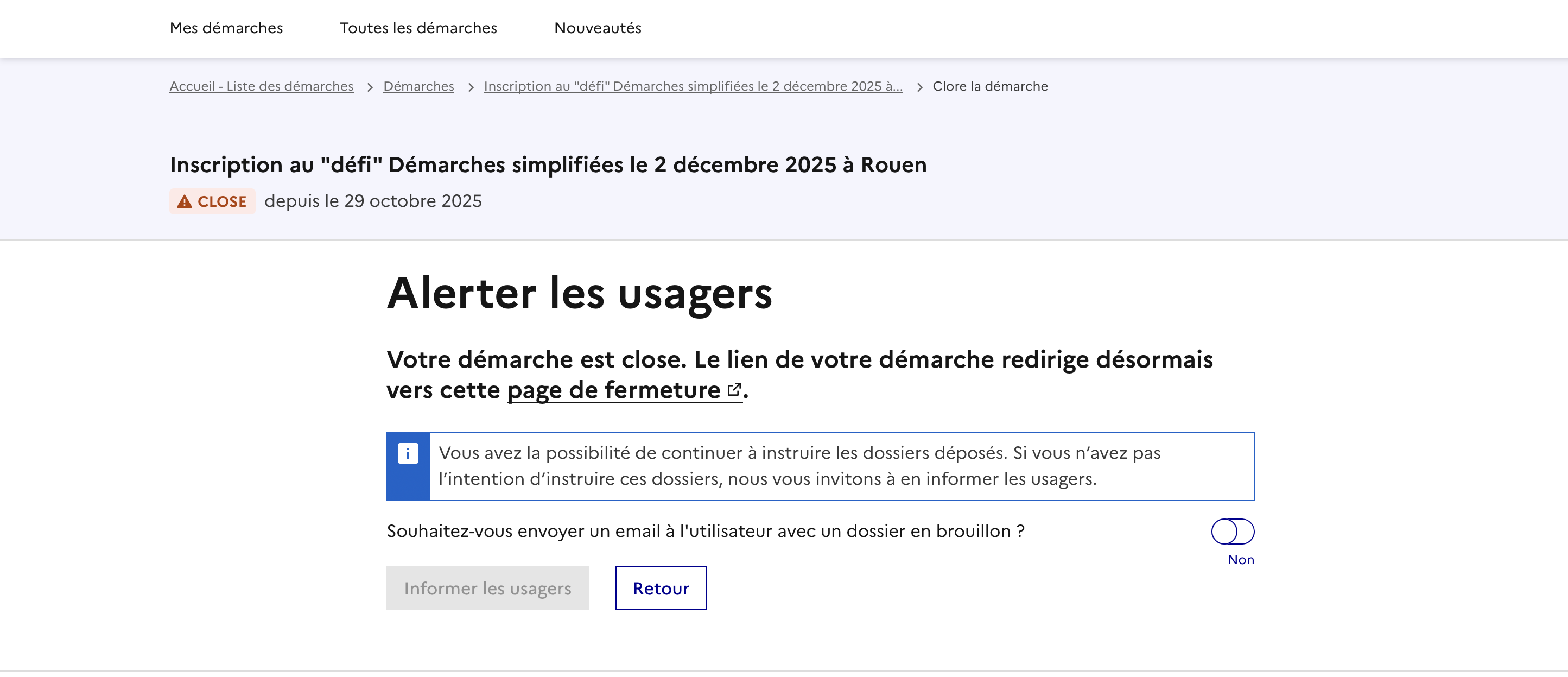Go to 'Toutes les démarches' in navigation

pyautogui.click(x=417, y=28)
